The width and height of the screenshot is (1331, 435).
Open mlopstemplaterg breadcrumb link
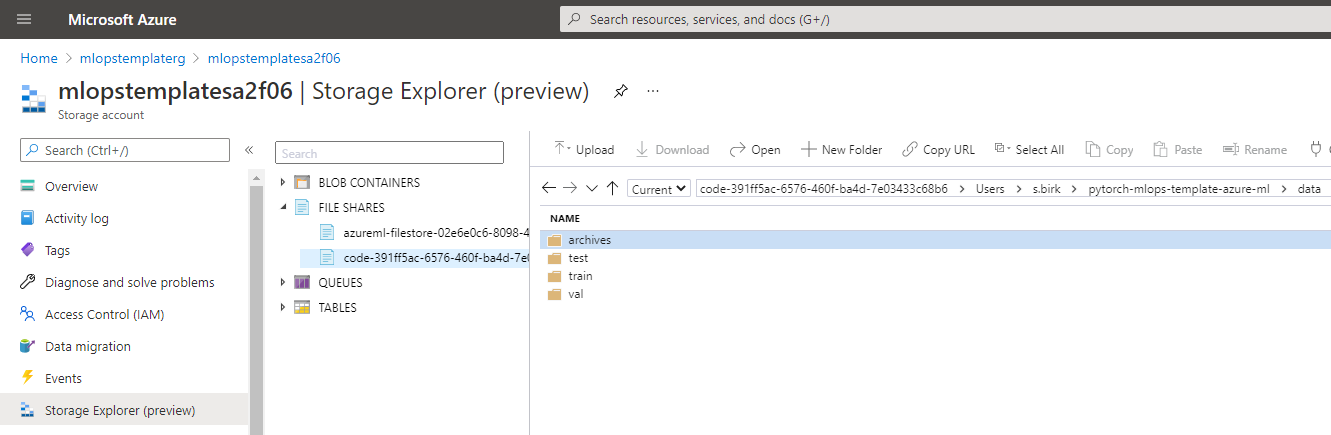(x=133, y=58)
